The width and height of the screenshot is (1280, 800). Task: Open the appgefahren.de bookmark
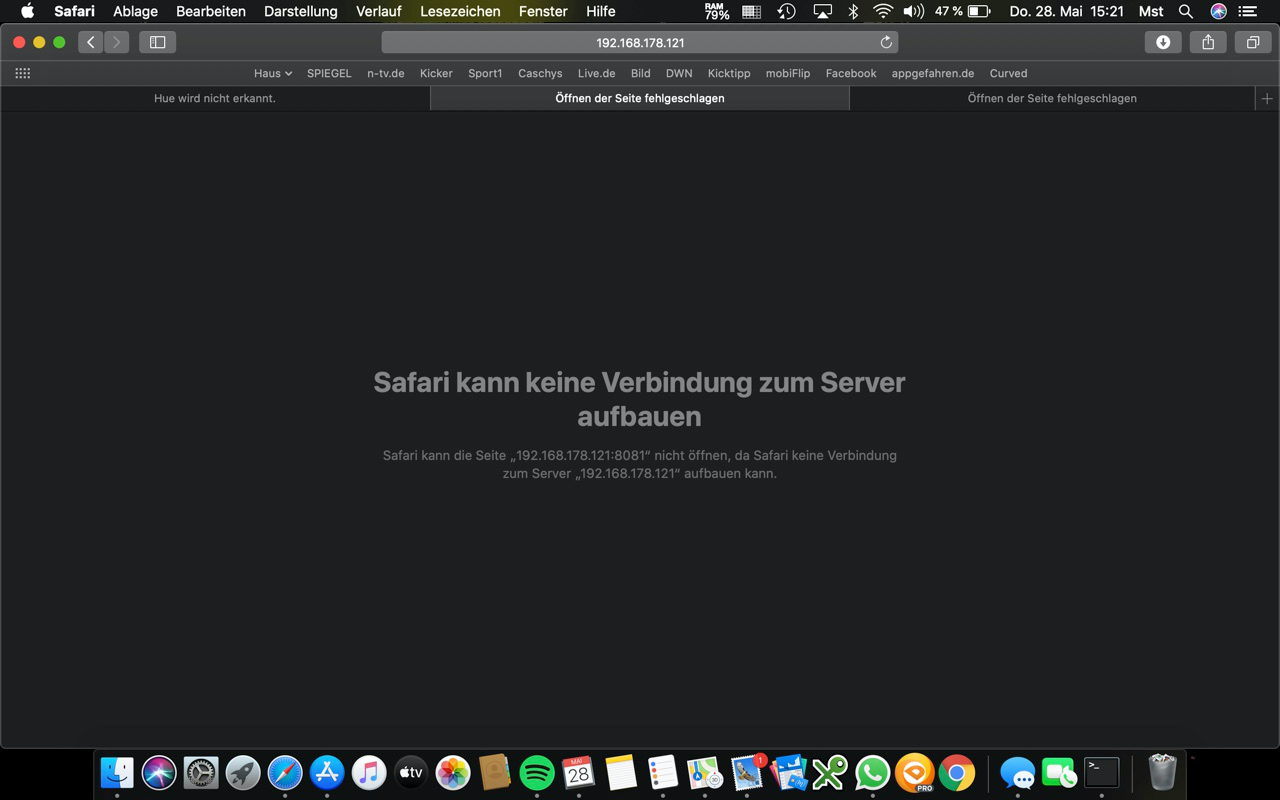[x=933, y=73]
